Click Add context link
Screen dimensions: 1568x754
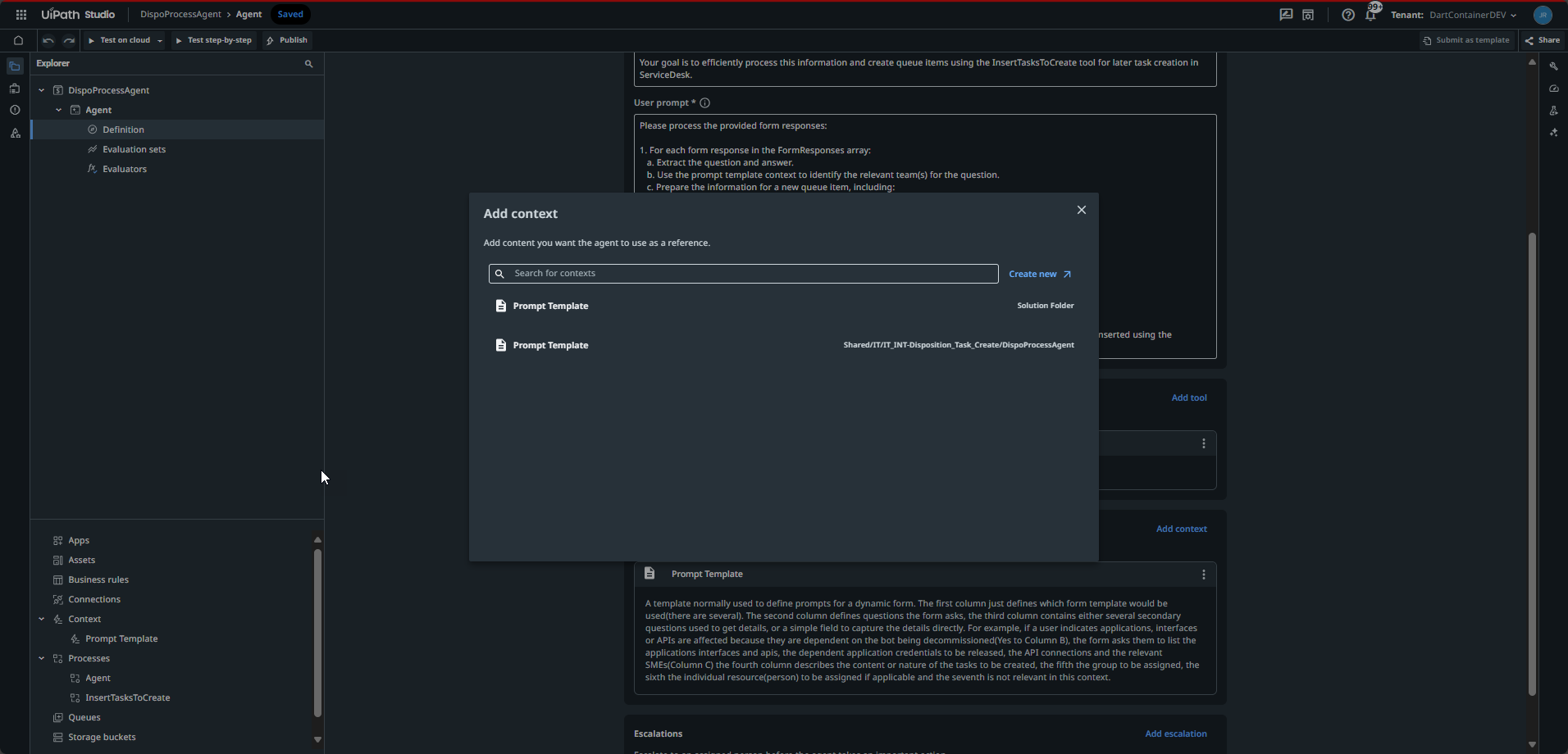point(1181,529)
